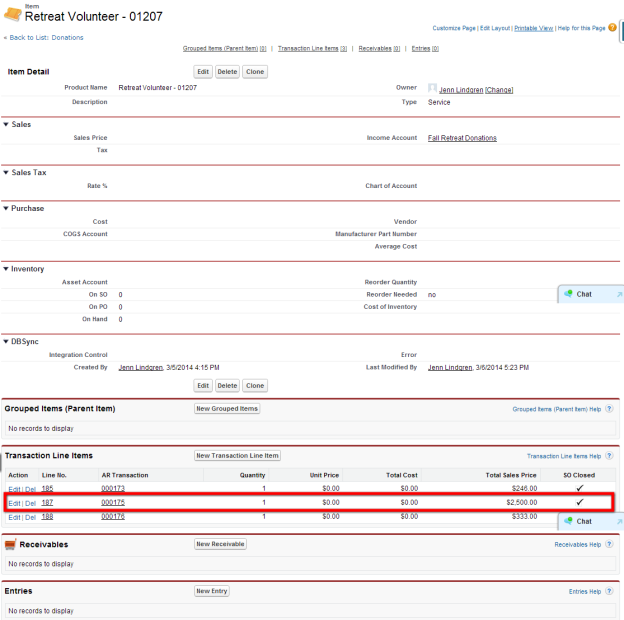Viewport: 624px width, 620px height.
Task: Collapse the Inventory section triangle
Action: pyautogui.click(x=5, y=269)
